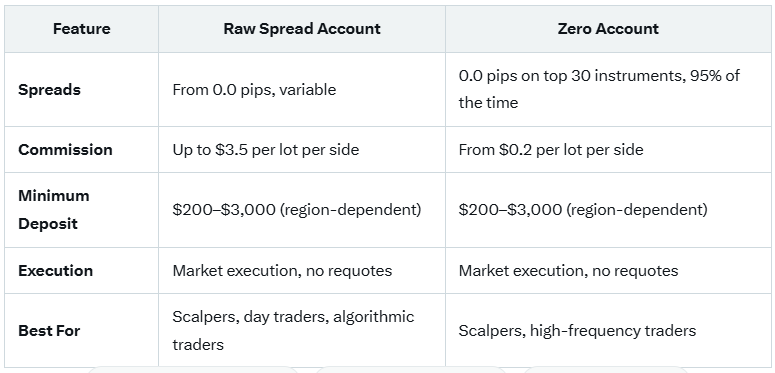775x373 pixels.
Task: Select 'From $0.2 per lot per side'
Action: (551, 150)
